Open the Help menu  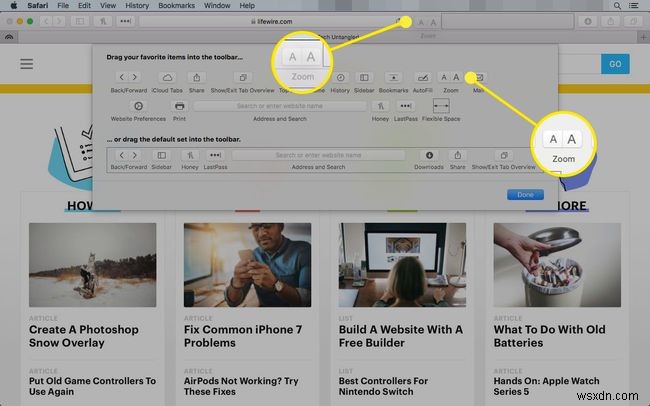point(247,5)
